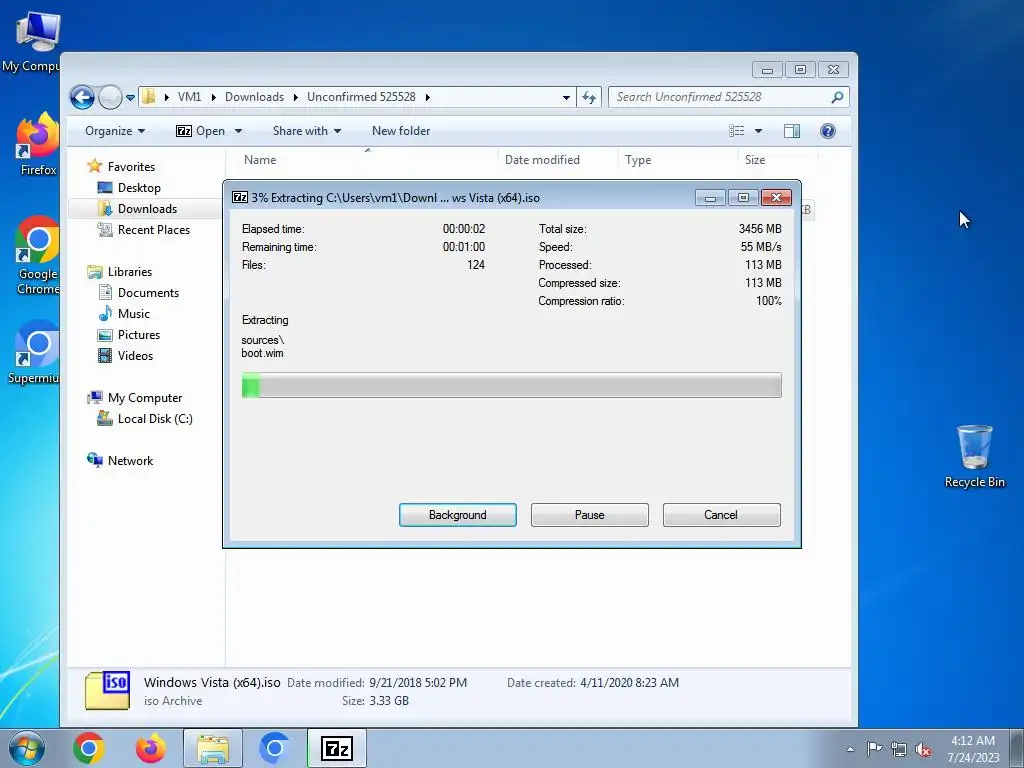Minimize the 7-Zip extracting dialog
The height and width of the screenshot is (768, 1024).
[710, 197]
